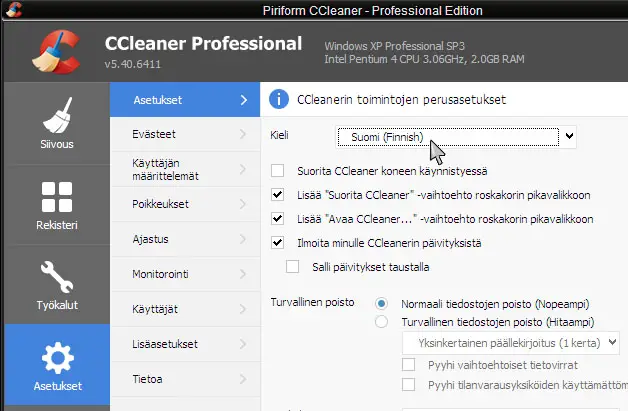Check Pyyhi tilanvarausyksiköiden käyttämättömät checkbox
Viewport: 628px width, 411px height.
(409, 385)
